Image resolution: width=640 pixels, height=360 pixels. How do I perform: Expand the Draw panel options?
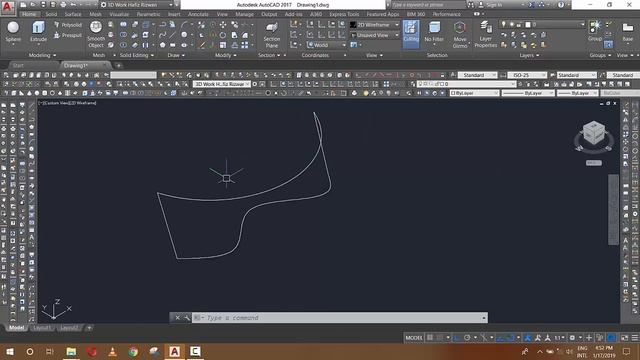176,55
